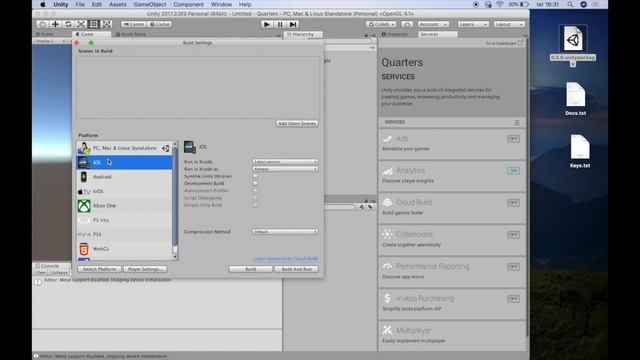
Task: Open the Account dropdown
Action: (433, 24)
